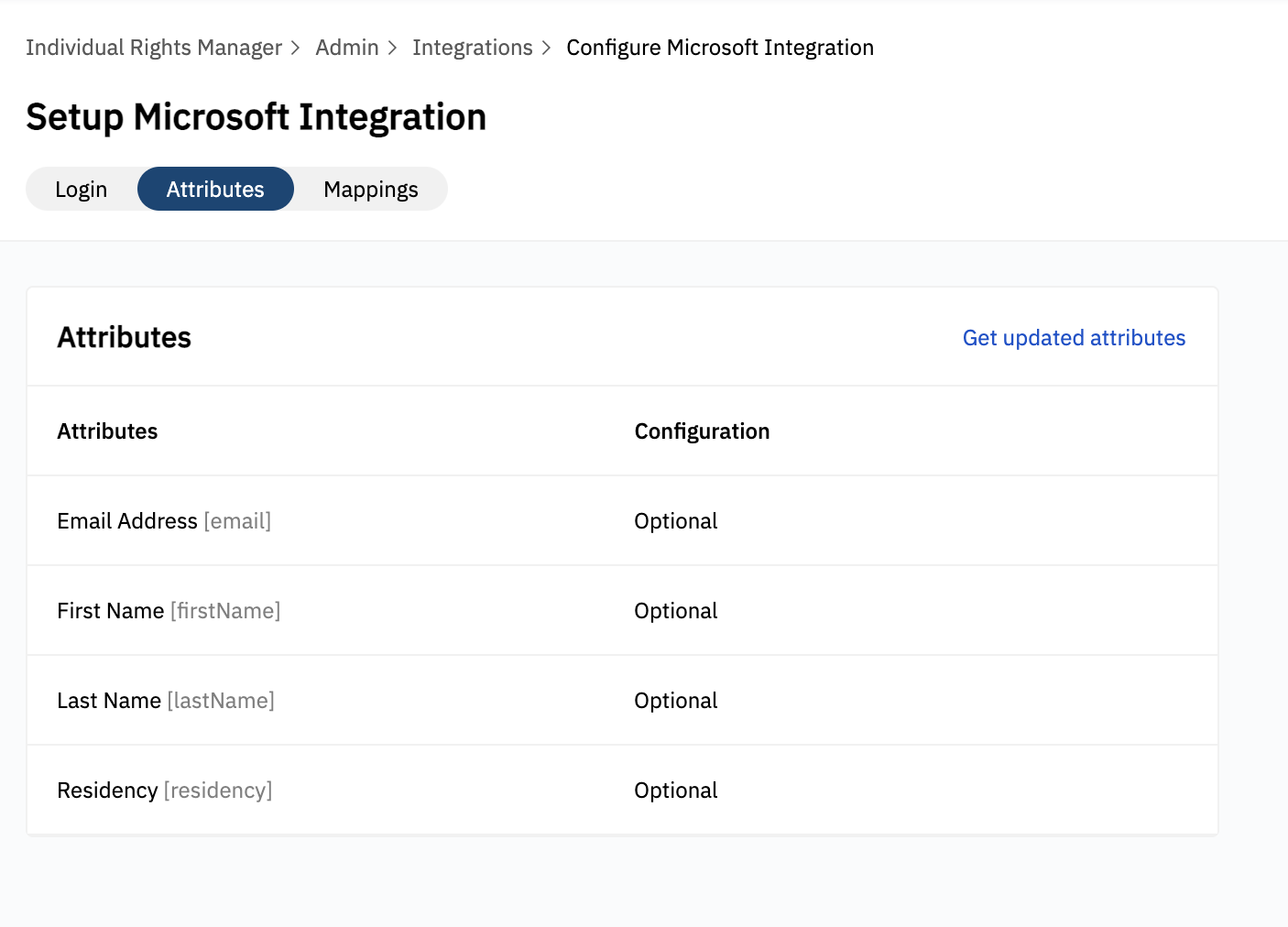Select the Attributes tab
Image resolution: width=1288 pixels, height=927 pixels.
pyautogui.click(x=215, y=189)
